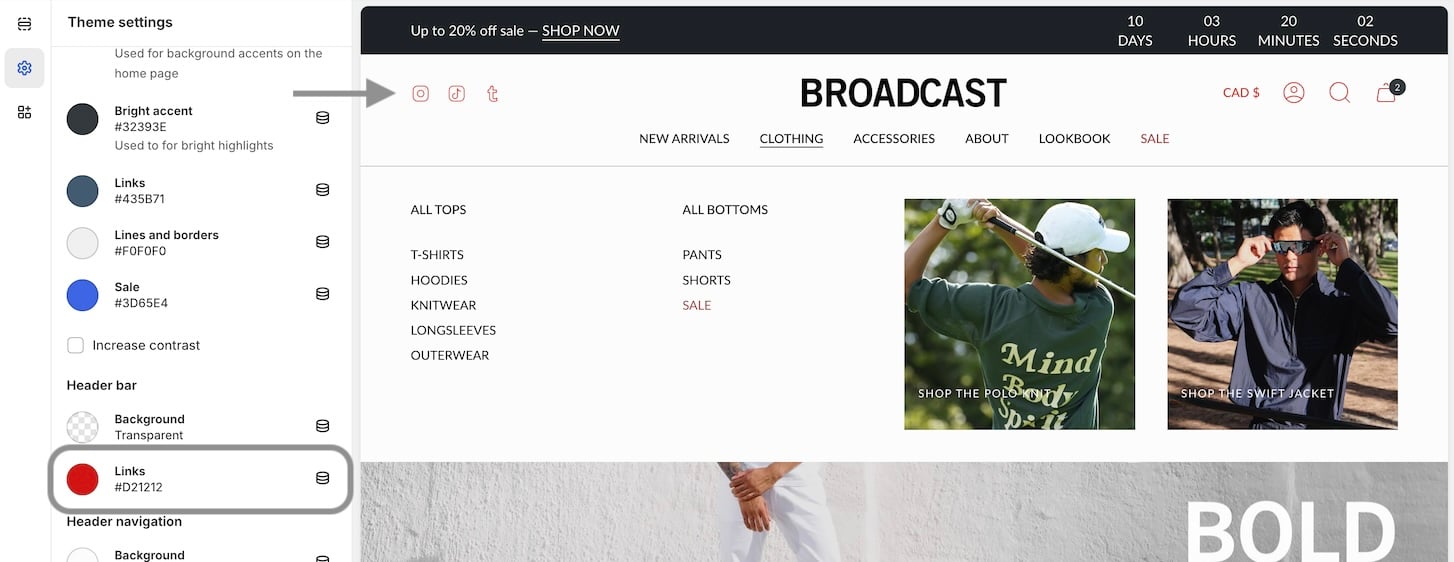Open the TikTok social icon in header
This screenshot has width=1454, height=562.
point(456,93)
